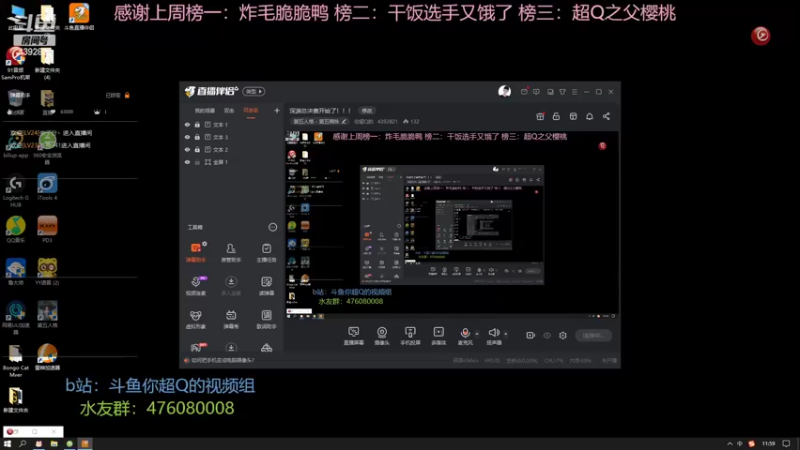The width and height of the screenshot is (800, 450).
Task: Open the hamburger menu in title bar
Action: point(574,92)
